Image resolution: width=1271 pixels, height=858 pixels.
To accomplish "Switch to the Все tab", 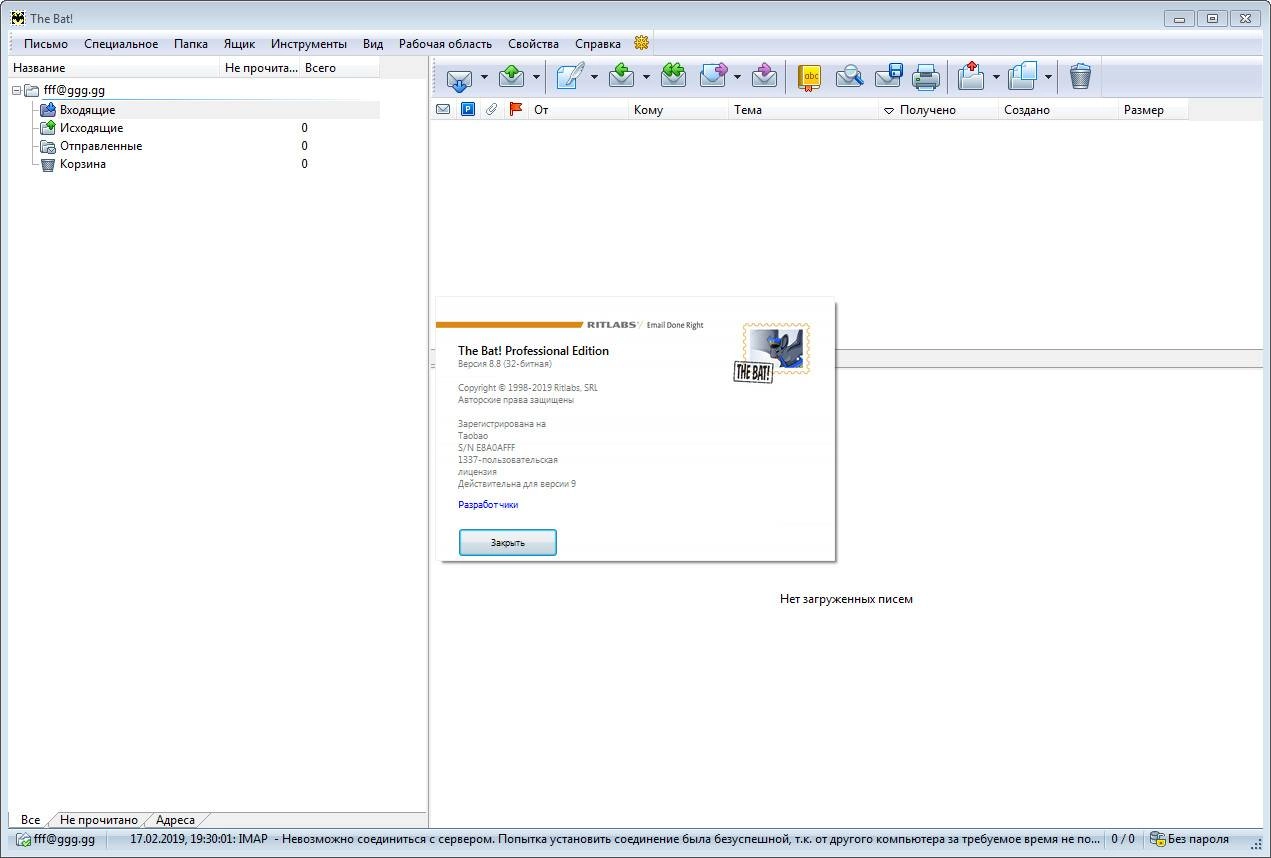I will (30, 820).
